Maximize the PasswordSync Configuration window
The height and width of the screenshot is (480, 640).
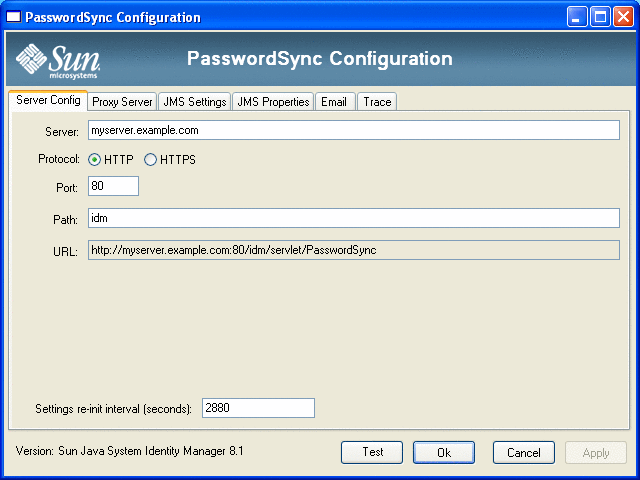coord(600,17)
